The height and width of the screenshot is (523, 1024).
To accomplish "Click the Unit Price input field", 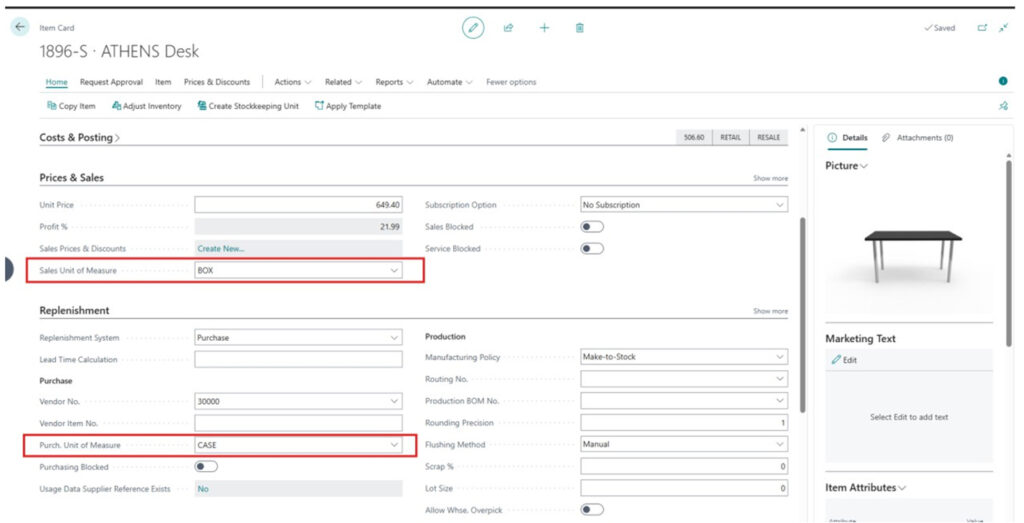I will [298, 205].
